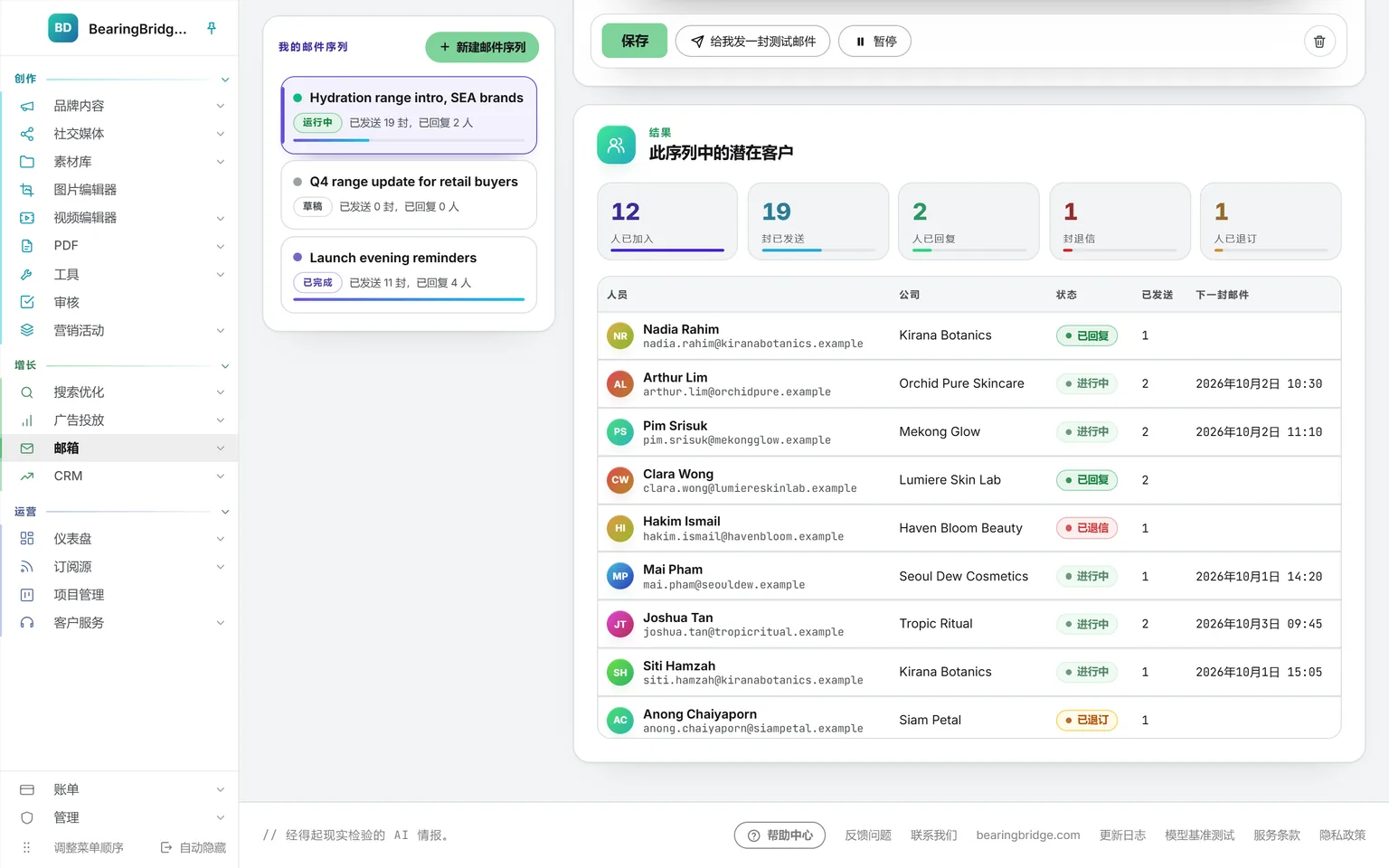Collapse the 创作 section

click(225, 80)
